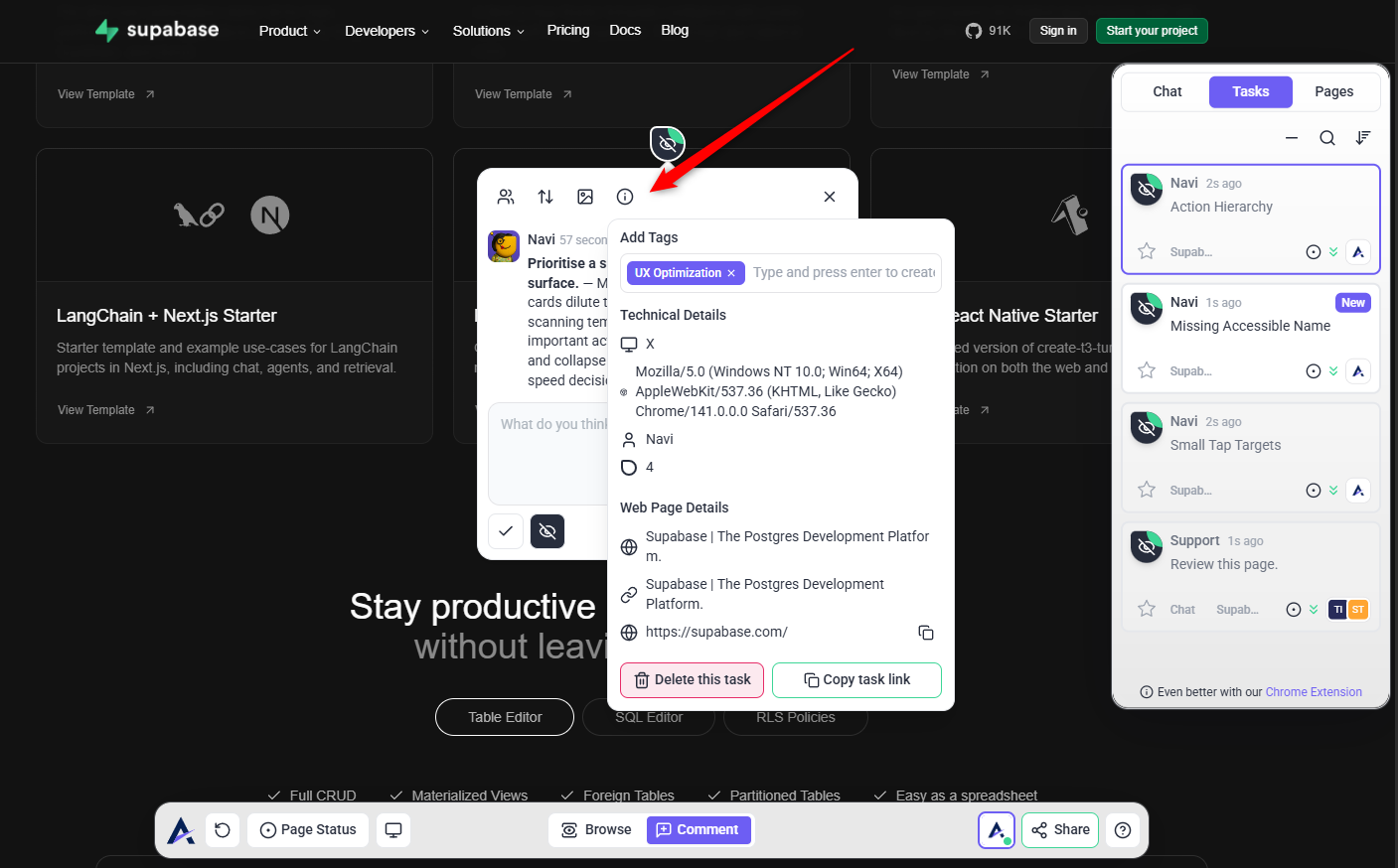Click the info icon in task popup

625,197
